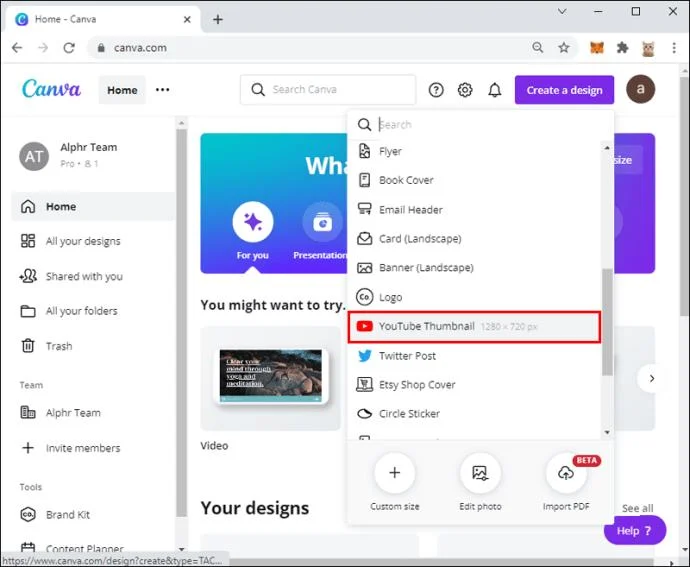This screenshot has height=567, width=690.
Task: Close the Home - Canva tab
Action: tap(187, 19)
